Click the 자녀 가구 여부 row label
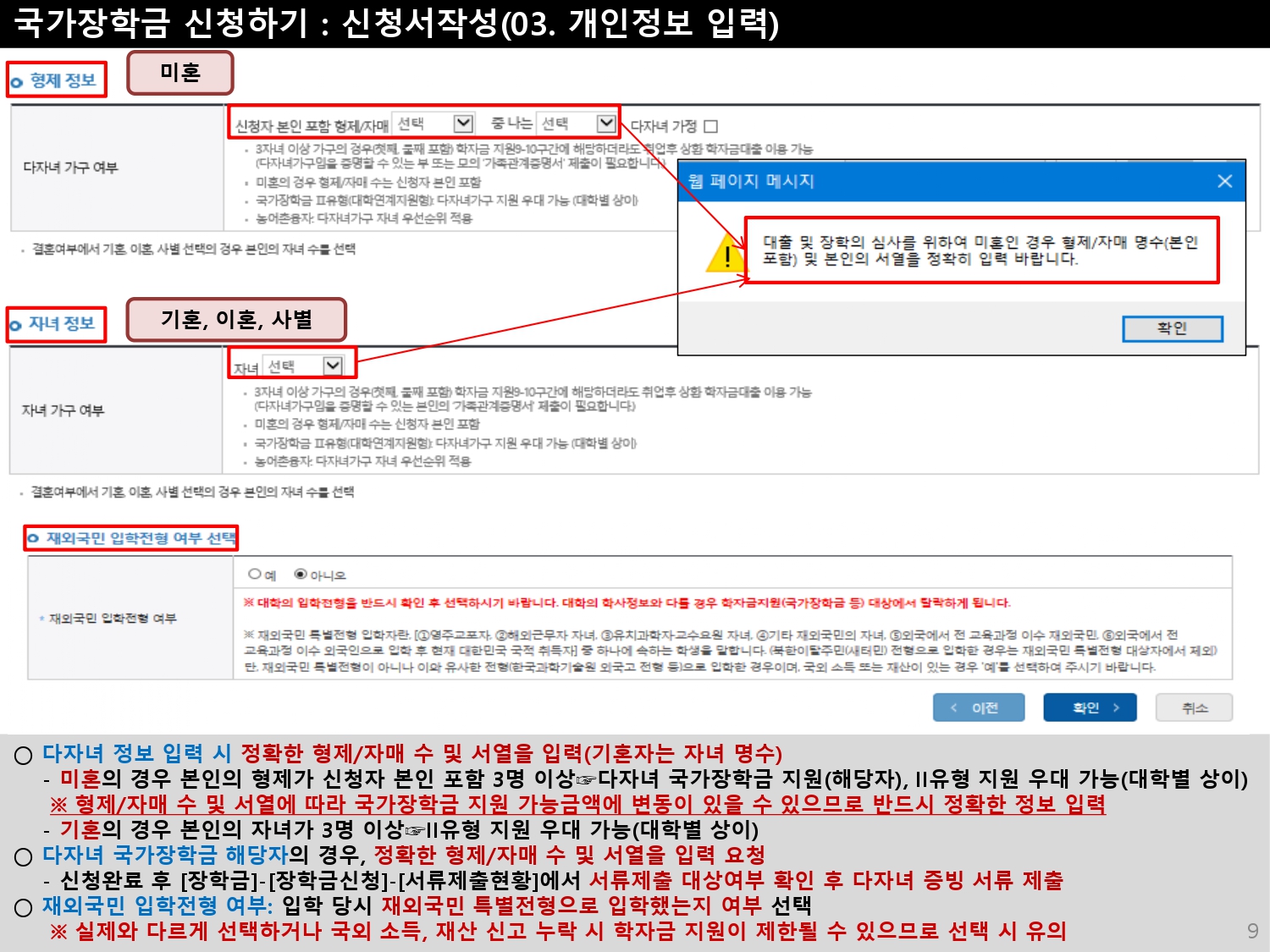1270x952 pixels. 63,410
